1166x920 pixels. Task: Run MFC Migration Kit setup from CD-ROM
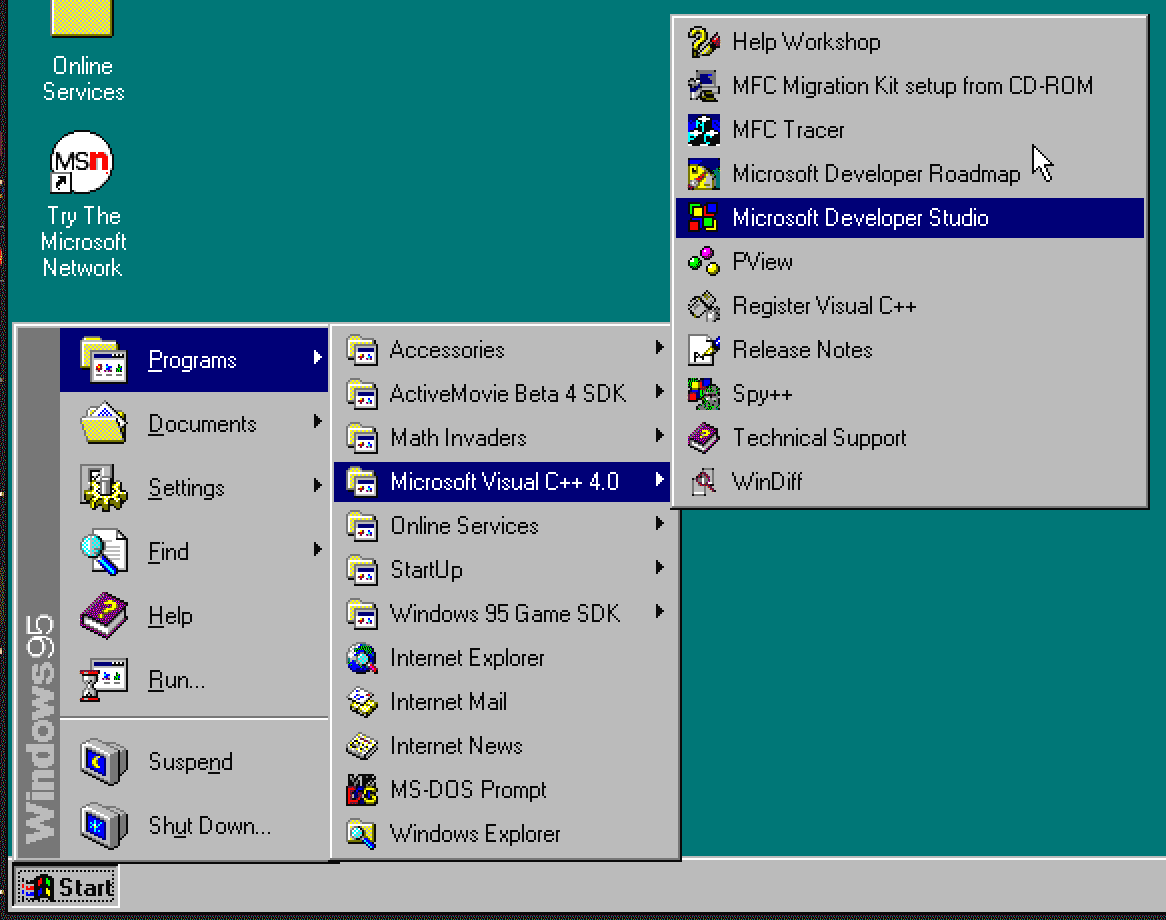[913, 86]
